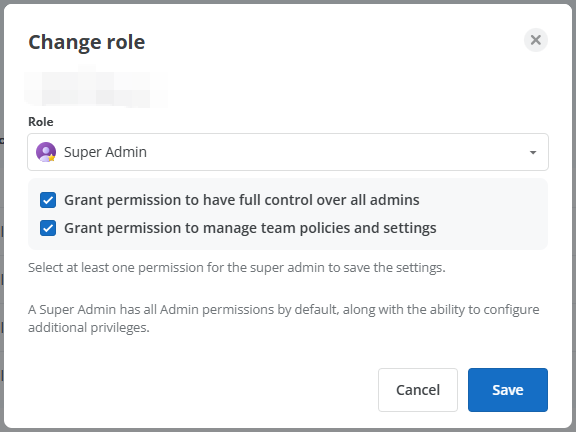576x432 pixels.
Task: Click the yellow star badge on role icon
Action: pos(52,158)
